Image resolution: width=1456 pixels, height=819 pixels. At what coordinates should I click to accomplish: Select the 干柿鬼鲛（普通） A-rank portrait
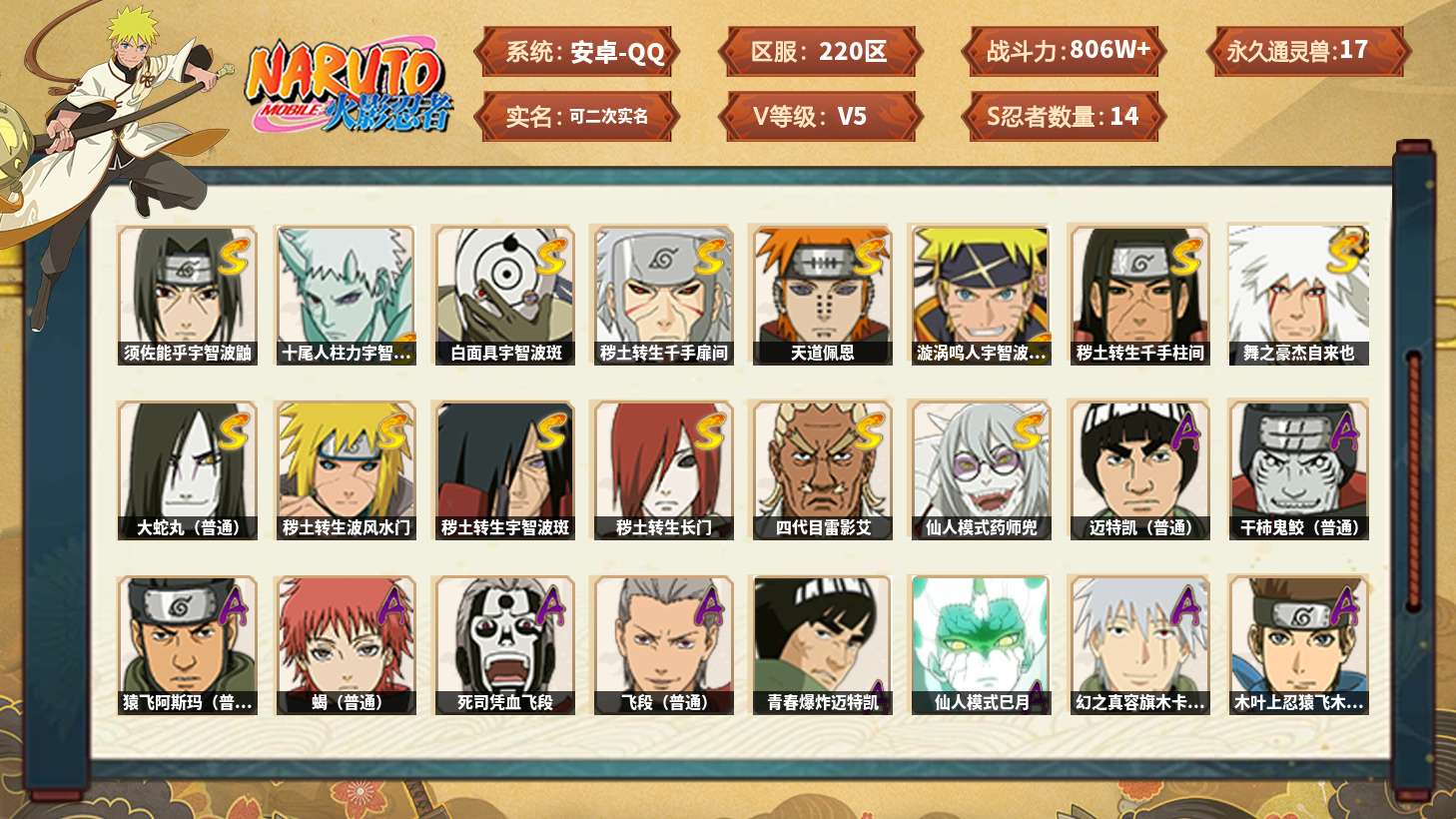1298,470
